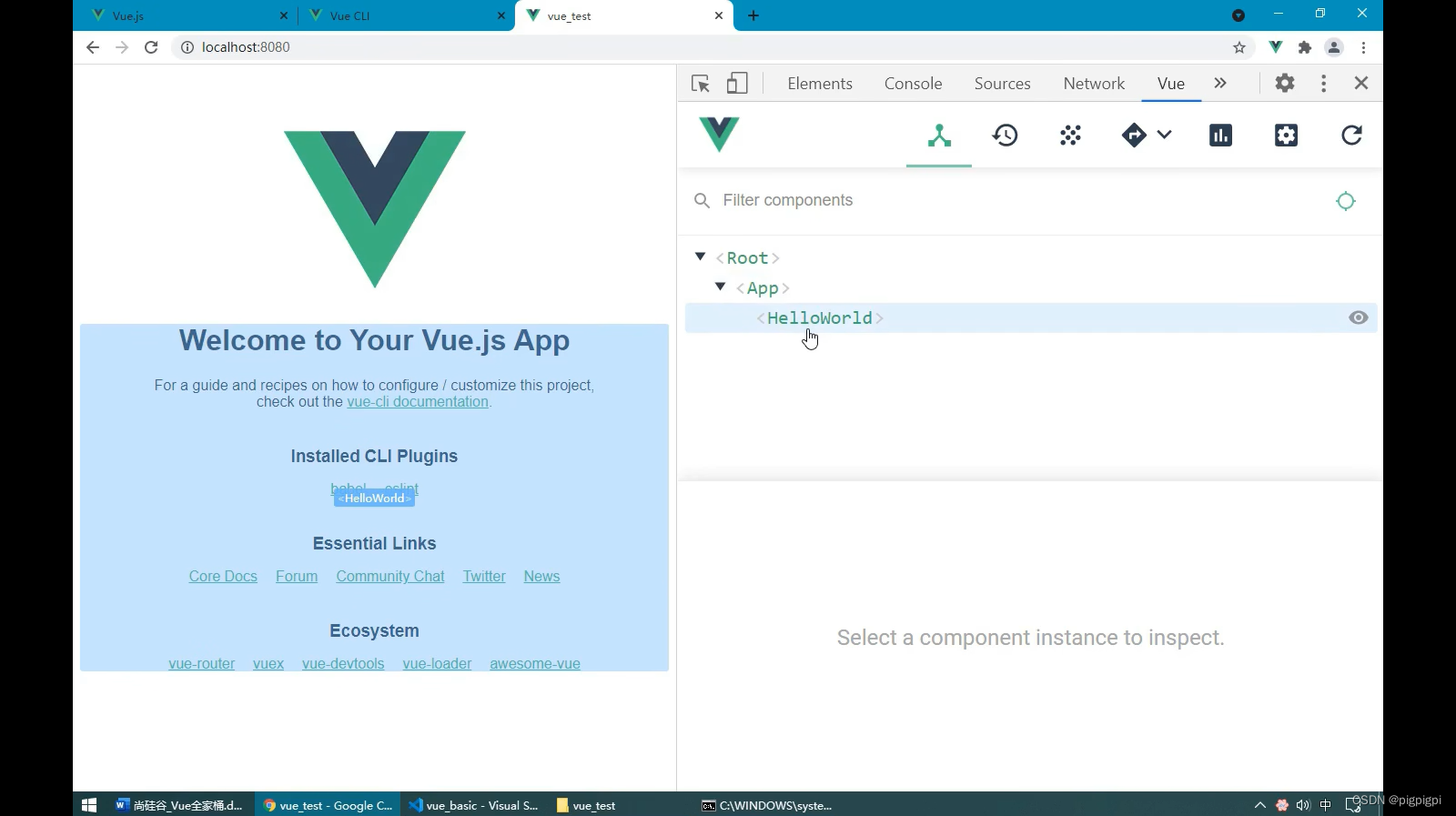Focus the Filter components input

1019,200
